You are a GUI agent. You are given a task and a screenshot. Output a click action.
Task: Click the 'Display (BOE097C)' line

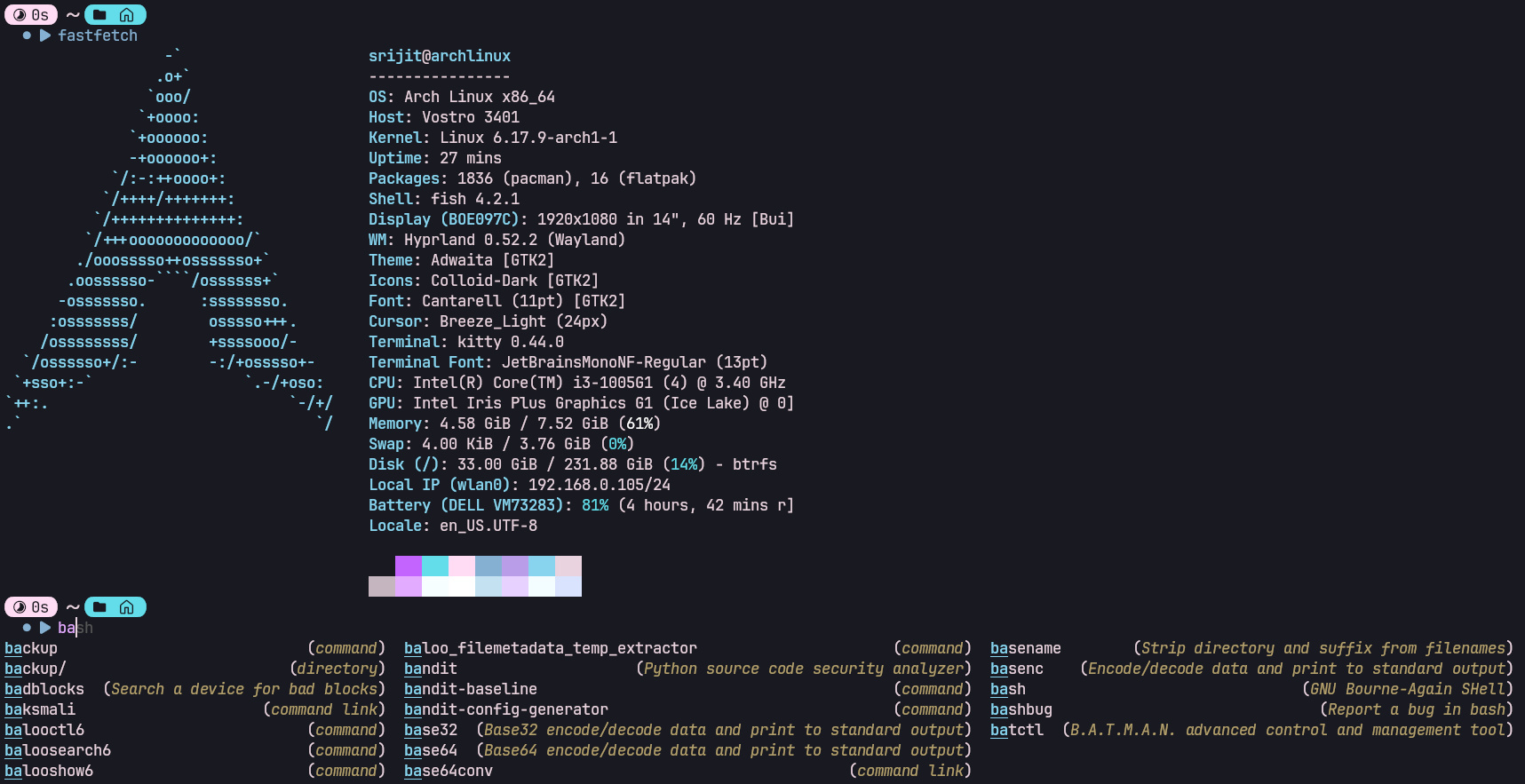pos(582,219)
